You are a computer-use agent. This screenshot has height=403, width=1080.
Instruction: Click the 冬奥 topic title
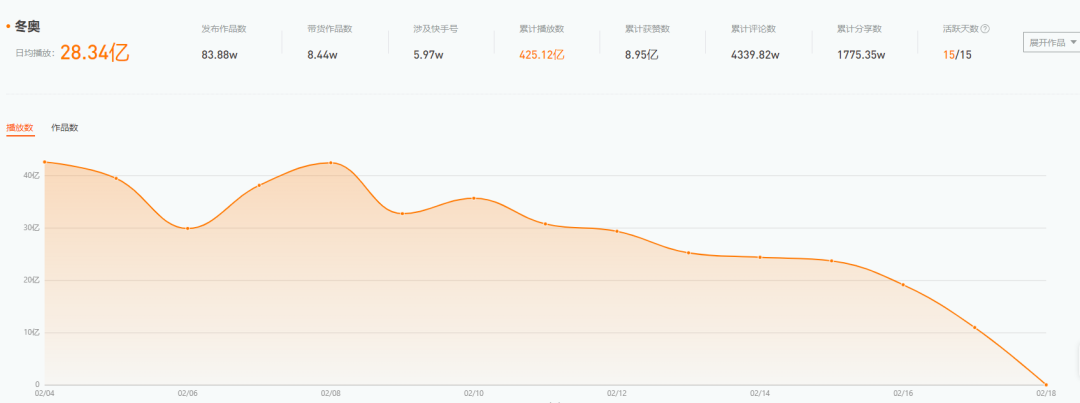(x=30, y=27)
